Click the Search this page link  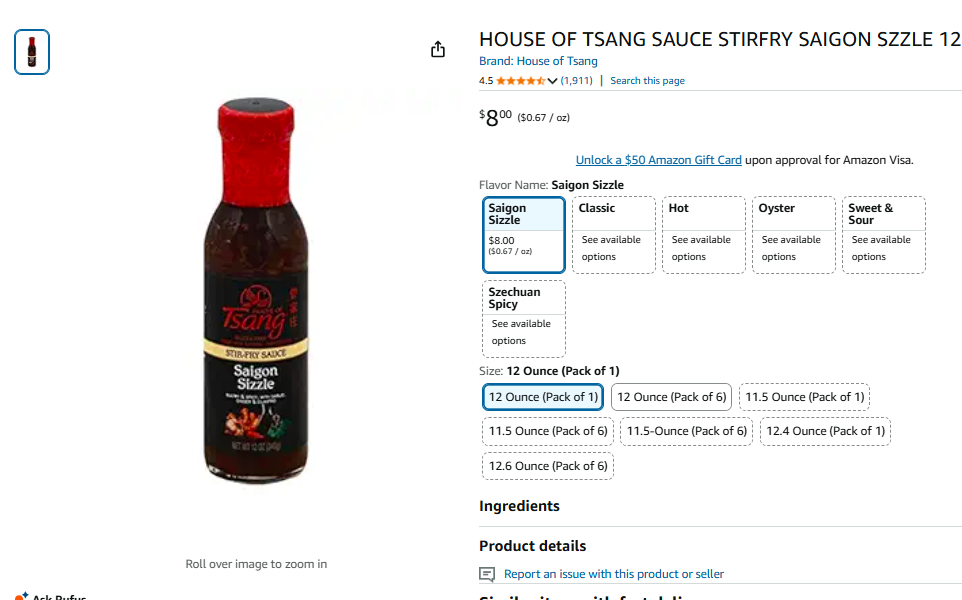[647, 81]
